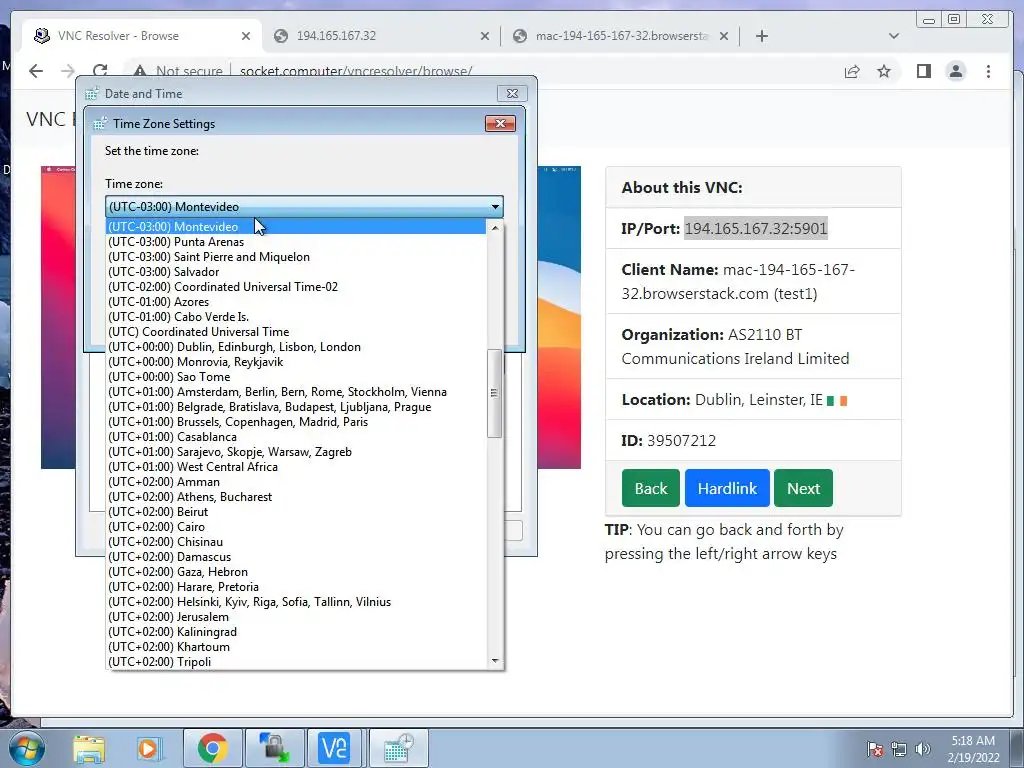Choose Sarajevo, Skopje, Warsaw, Zagreb
The width and height of the screenshot is (1024, 768).
(x=296, y=452)
